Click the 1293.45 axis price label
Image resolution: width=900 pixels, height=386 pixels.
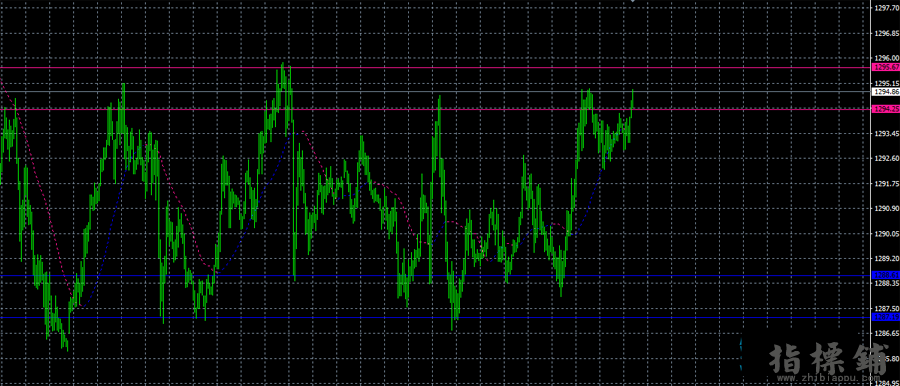tap(887, 134)
